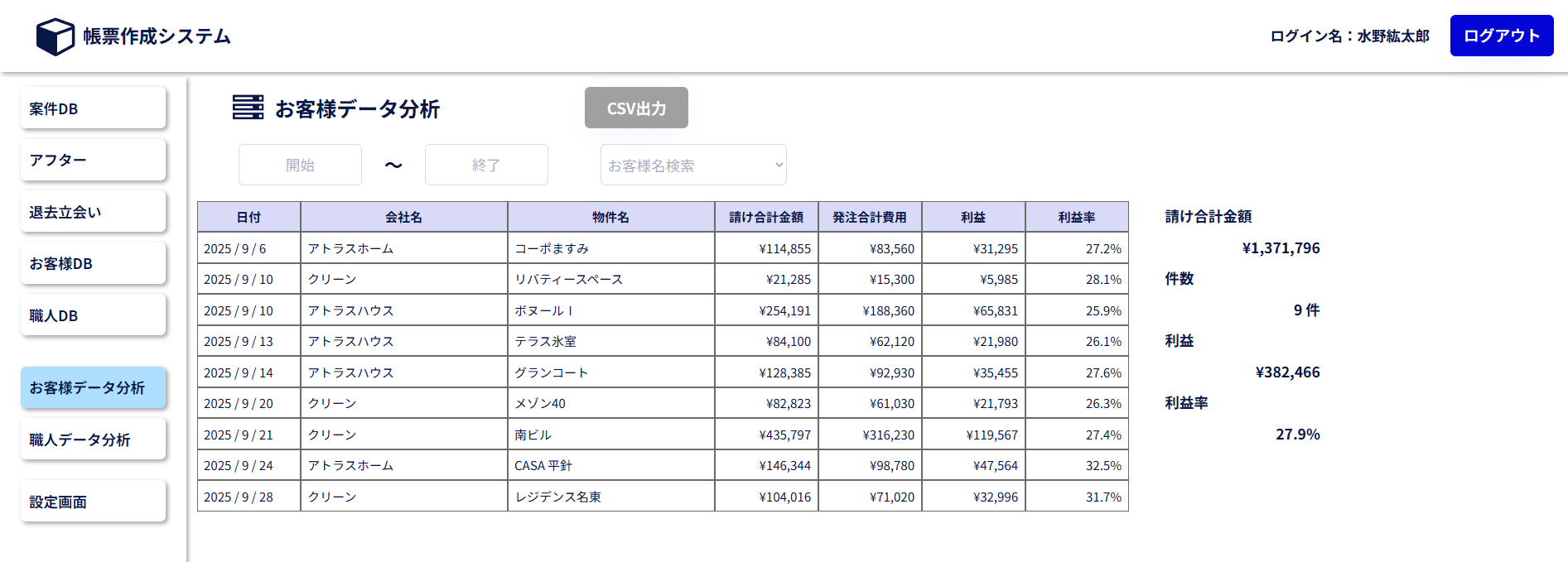Open 職人データ分析 from the sidebar
Screen dimensions: 1568x562
click(x=93, y=440)
